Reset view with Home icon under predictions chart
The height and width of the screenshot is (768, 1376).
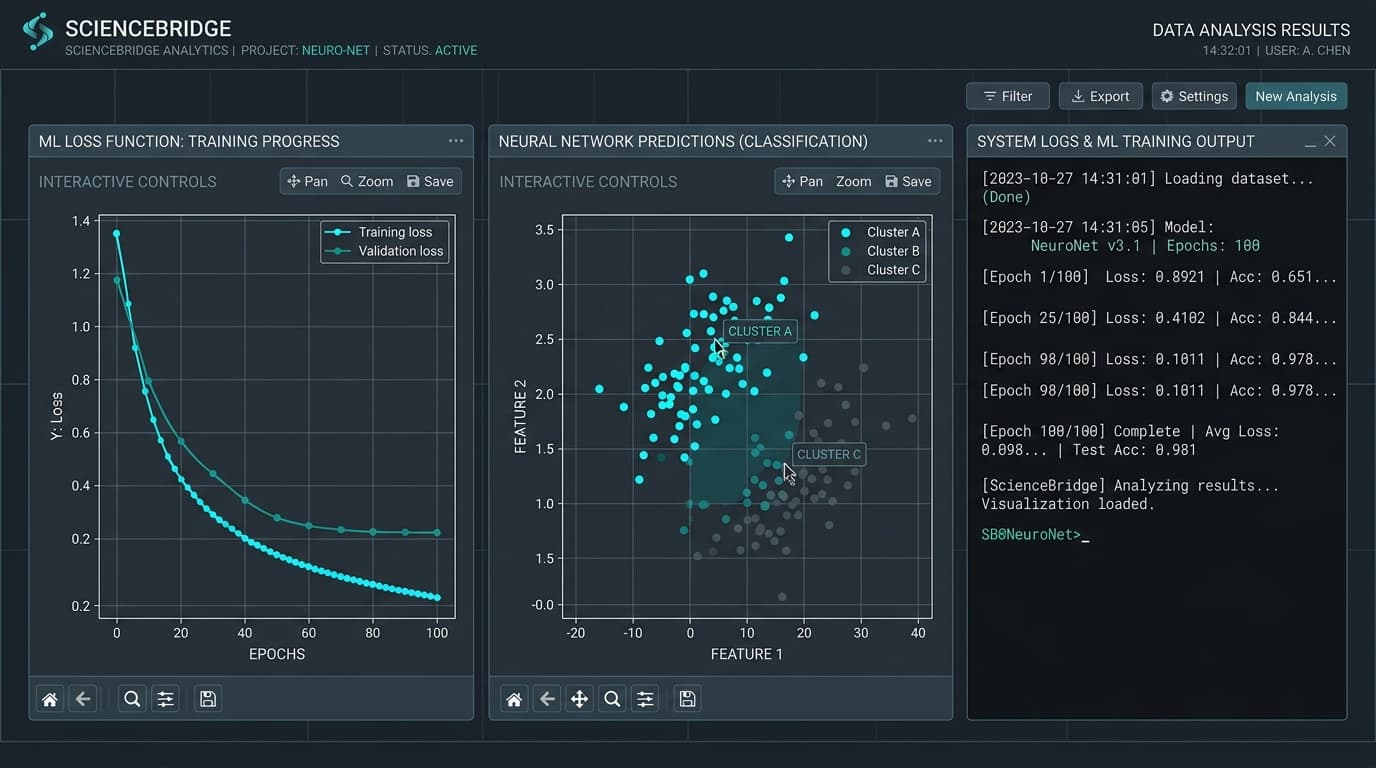(514, 699)
